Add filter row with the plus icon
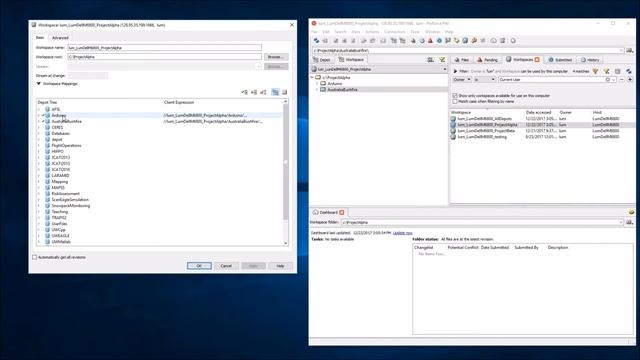This screenshot has height=360, width=640. [630, 80]
